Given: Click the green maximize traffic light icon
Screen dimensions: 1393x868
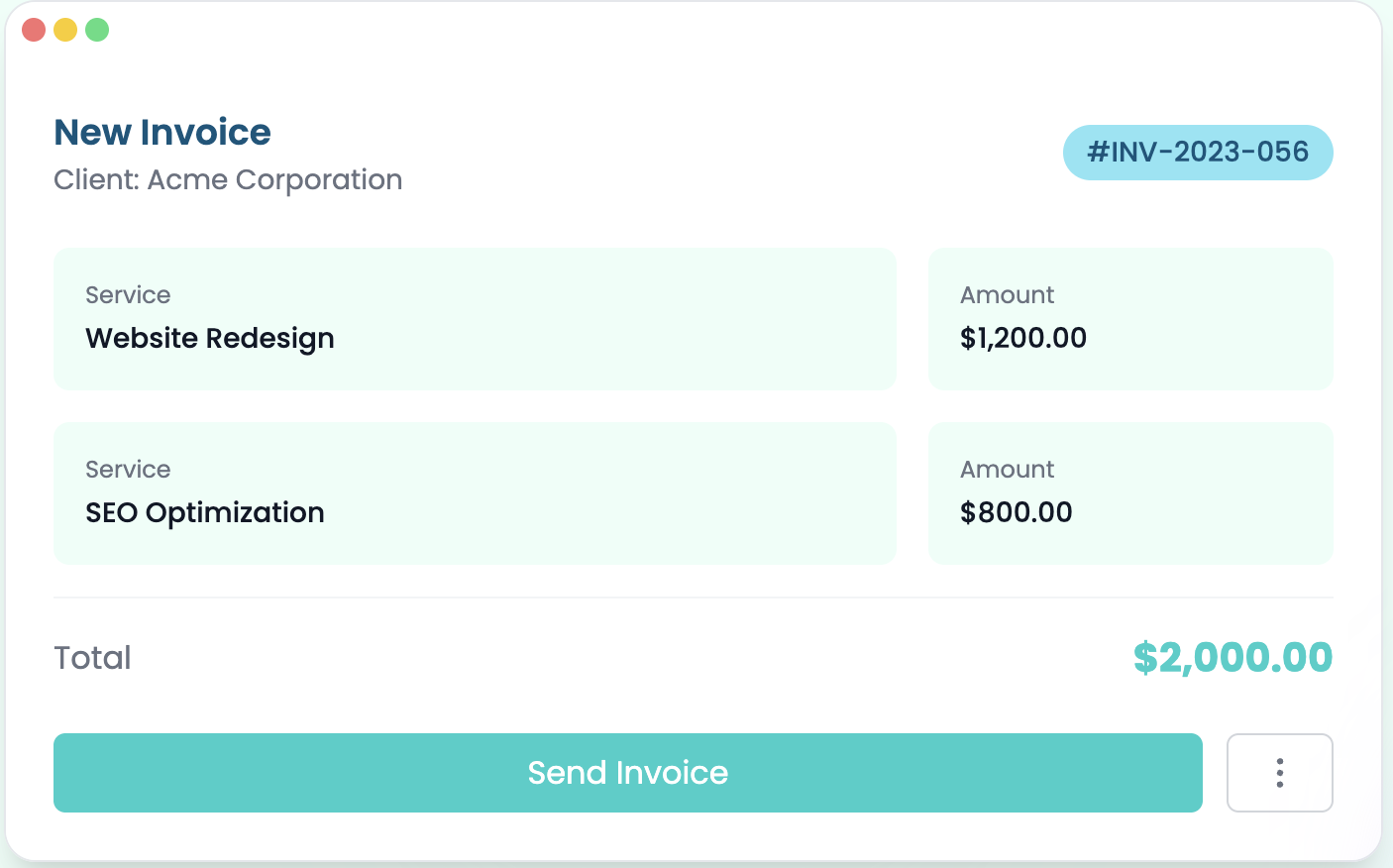Looking at the screenshot, I should (x=96, y=30).
